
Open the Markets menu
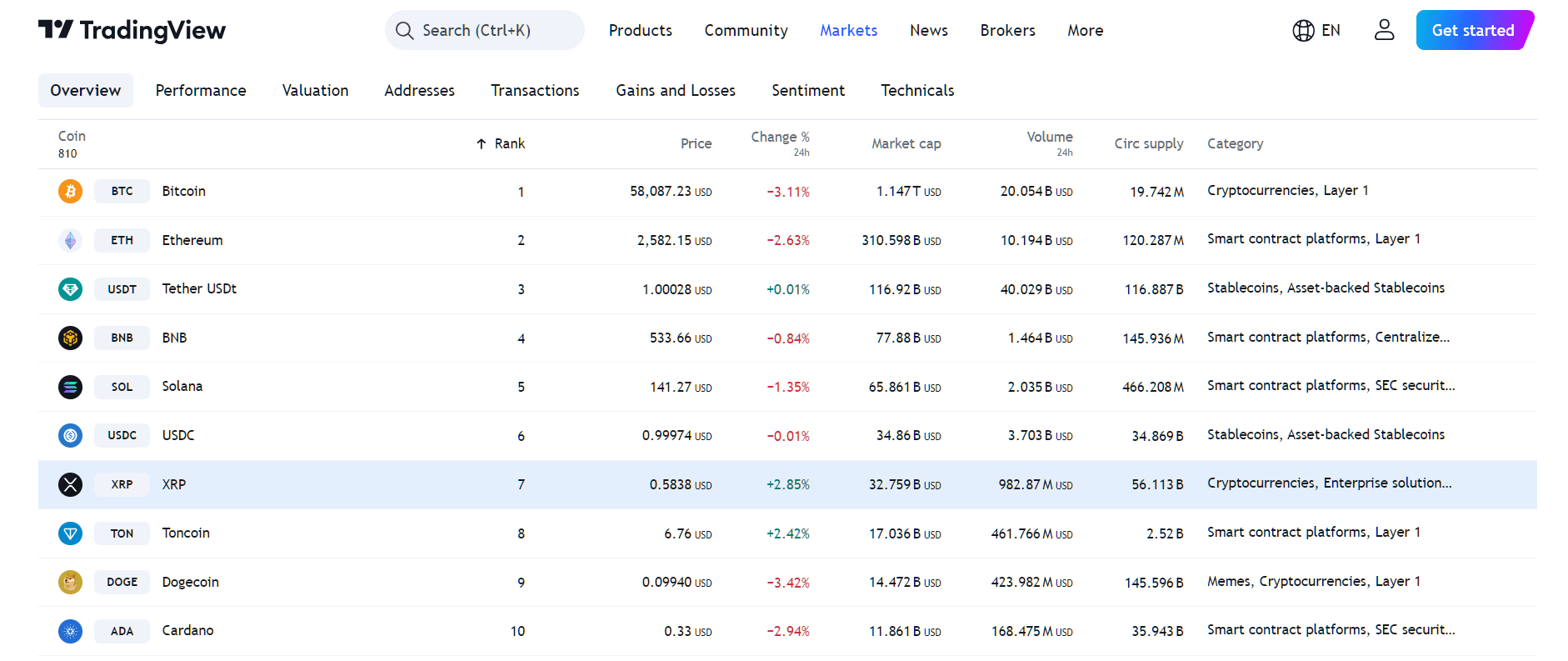coord(848,30)
